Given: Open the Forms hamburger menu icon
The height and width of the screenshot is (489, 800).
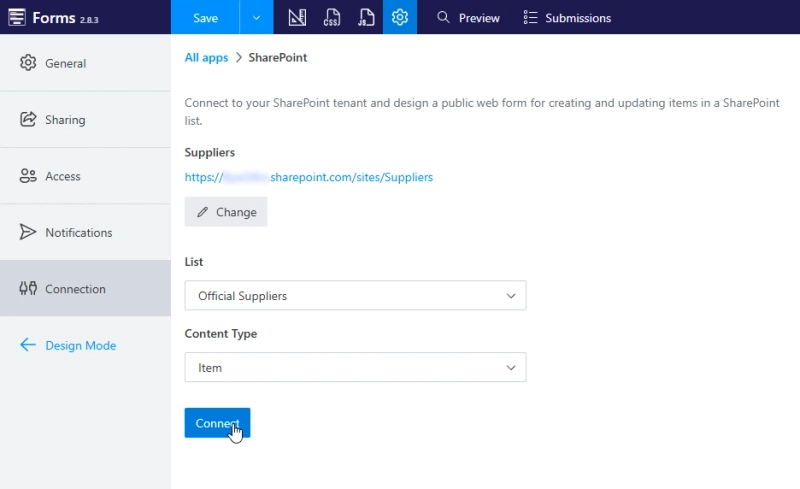Looking at the screenshot, I should 16,17.
